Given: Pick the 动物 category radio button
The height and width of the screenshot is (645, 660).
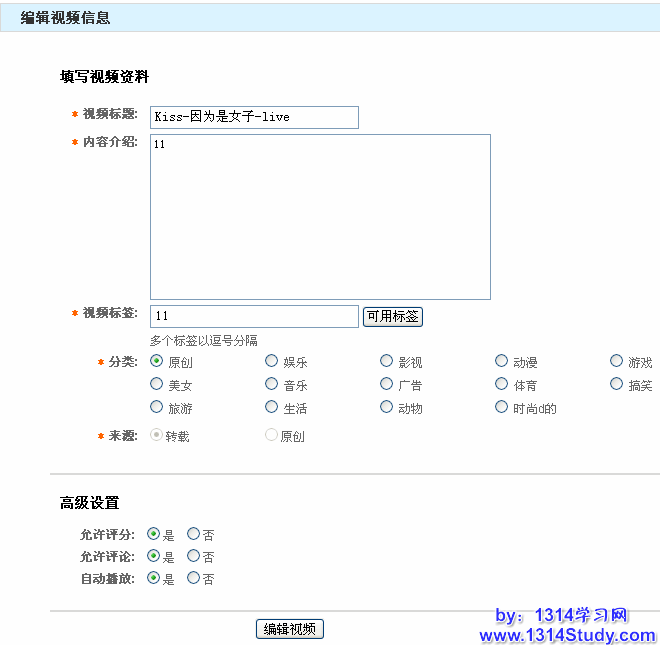Looking at the screenshot, I should tap(387, 407).
